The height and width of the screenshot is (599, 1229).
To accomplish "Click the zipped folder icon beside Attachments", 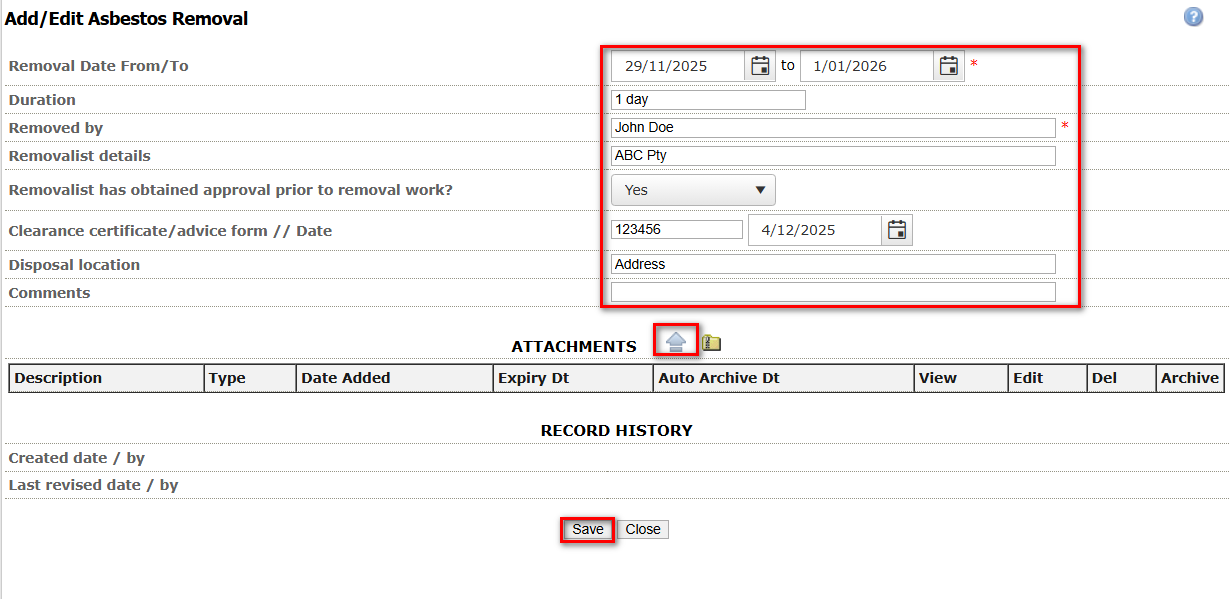I will [x=711, y=343].
